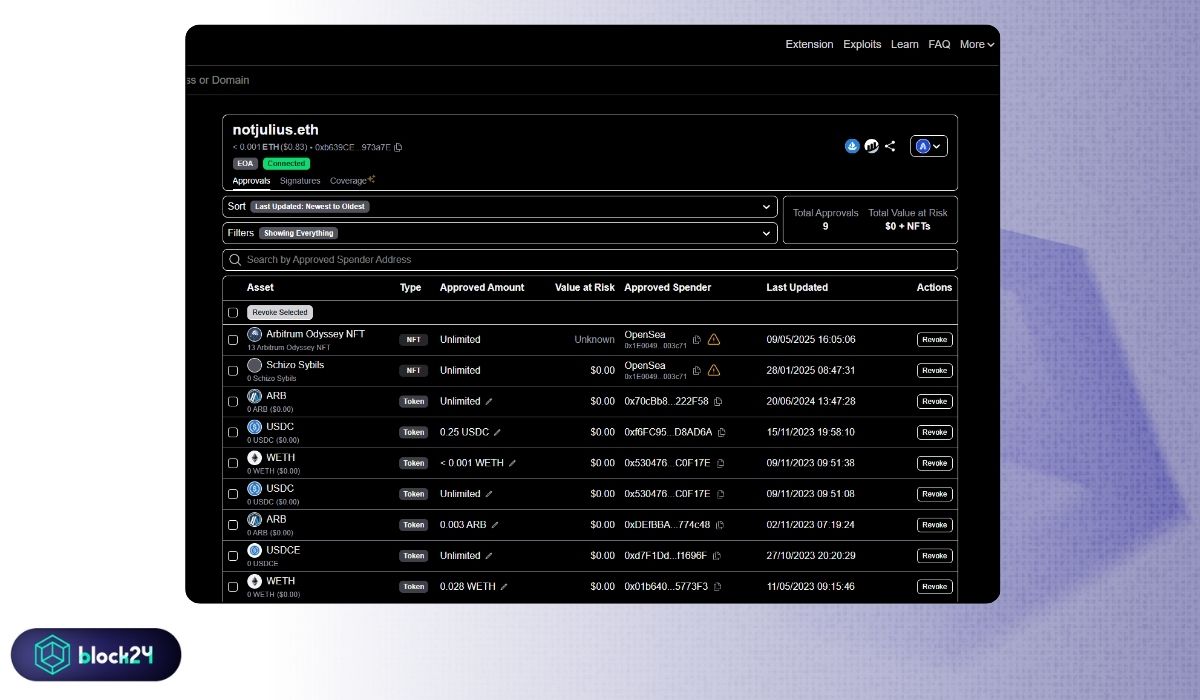Click the share icon in the header
This screenshot has height=700, width=1200.
890,146
